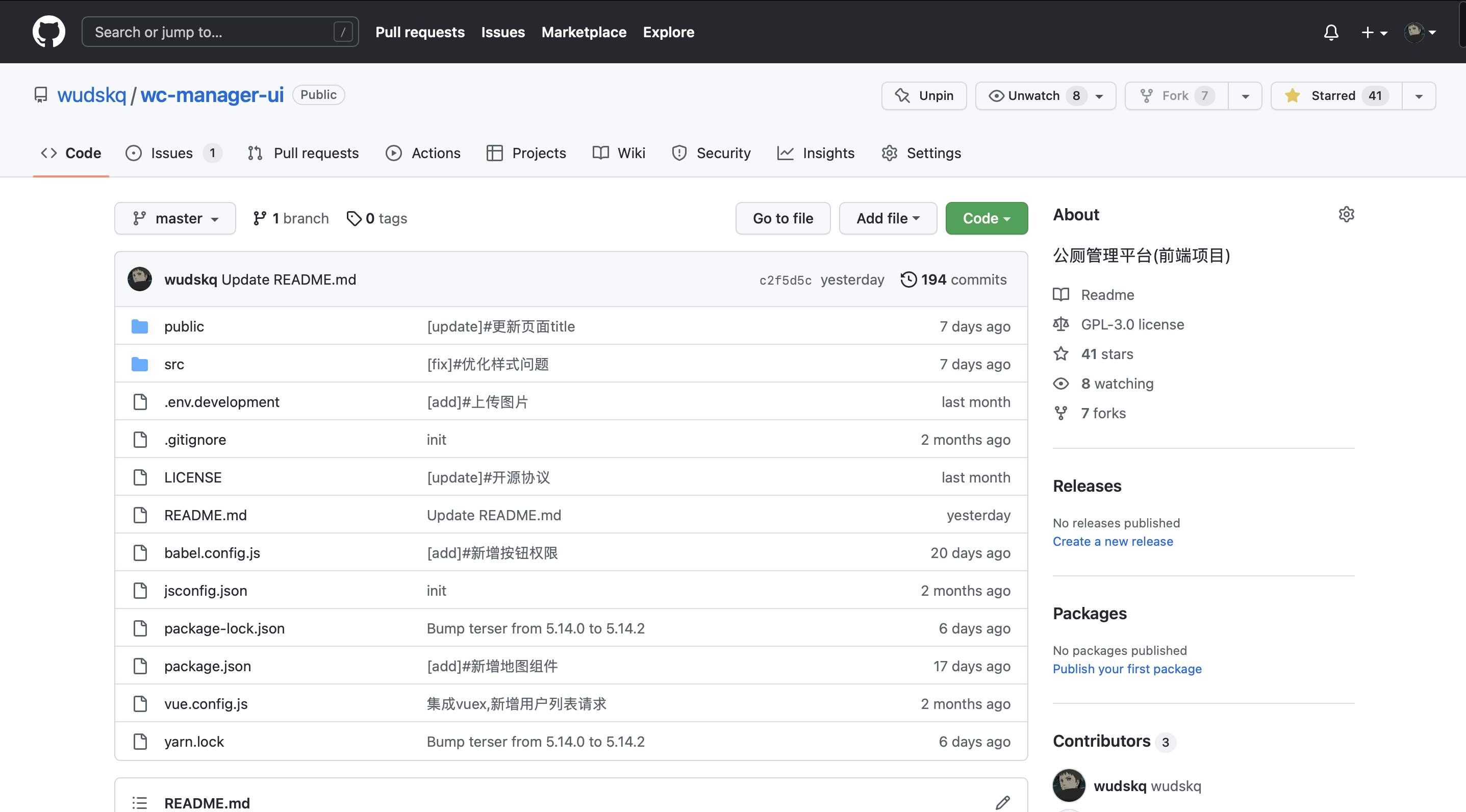1466x812 pixels.
Task: Open README.md in file list
Action: click(206, 515)
